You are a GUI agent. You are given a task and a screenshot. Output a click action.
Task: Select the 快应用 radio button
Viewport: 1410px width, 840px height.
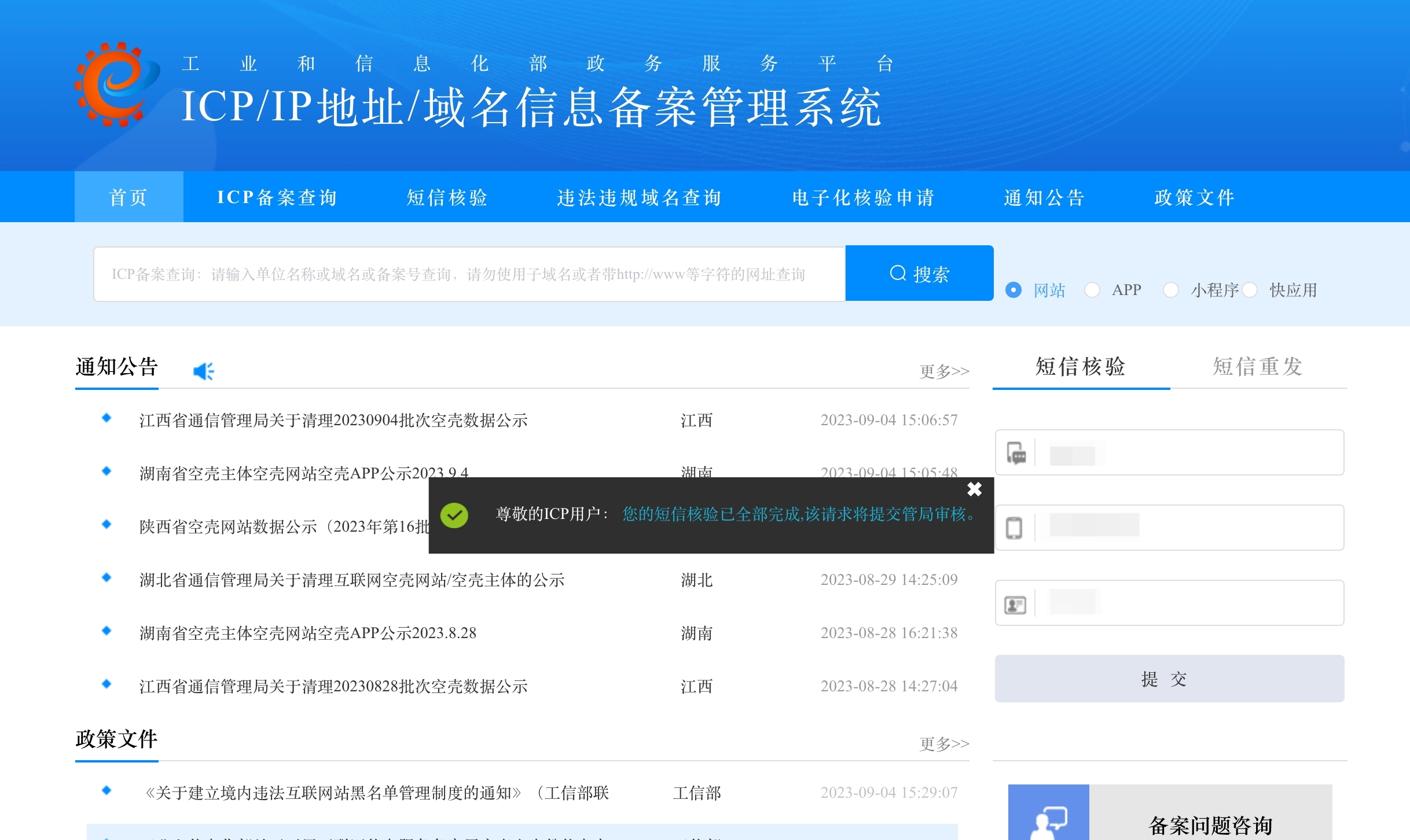pyautogui.click(x=1250, y=290)
